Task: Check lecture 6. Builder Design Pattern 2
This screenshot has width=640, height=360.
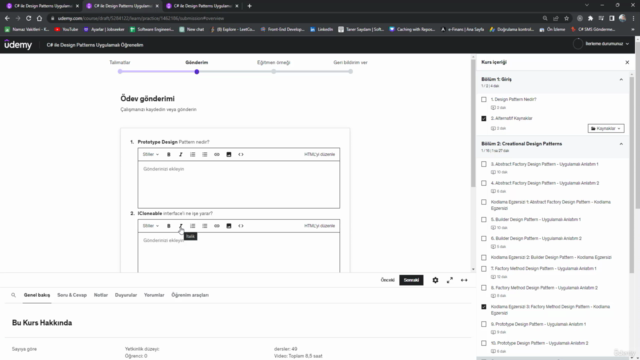Action: 484,238
